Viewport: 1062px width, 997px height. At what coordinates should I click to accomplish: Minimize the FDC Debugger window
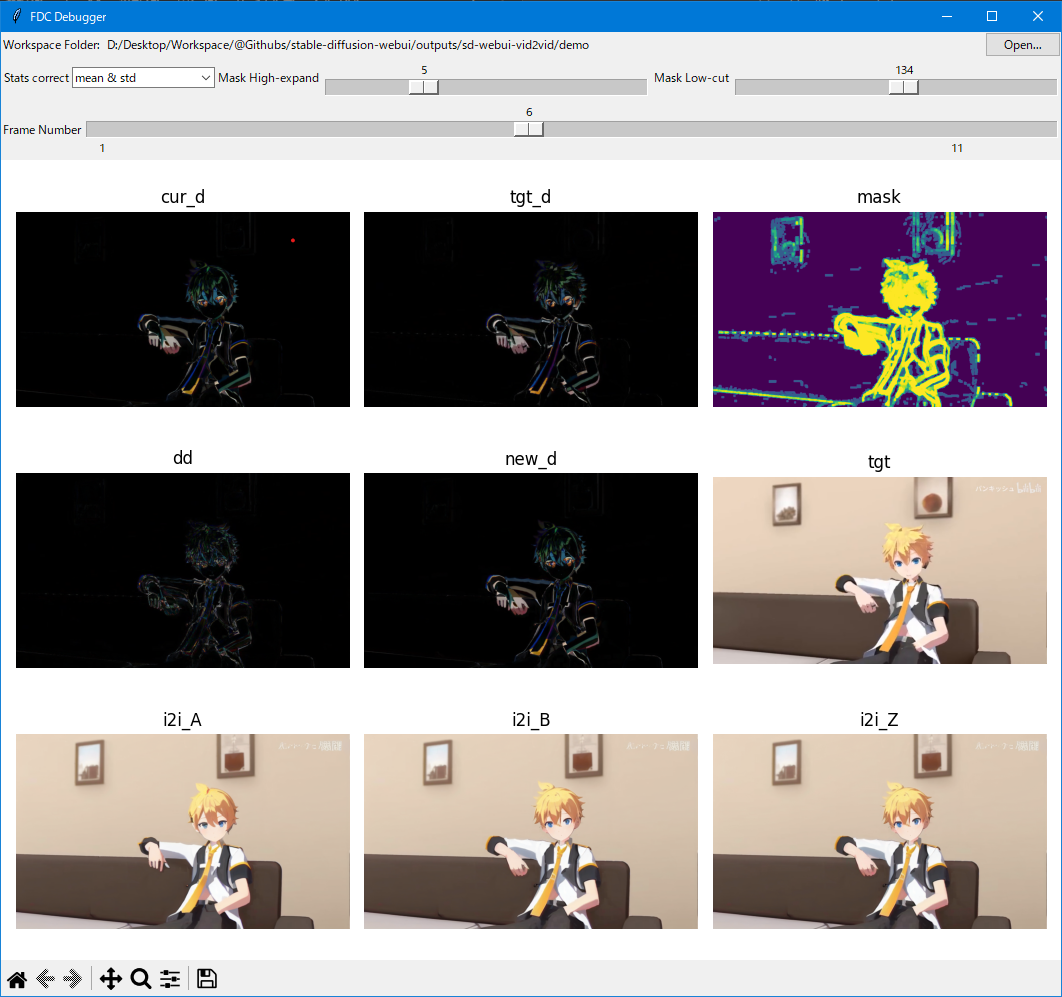click(947, 16)
